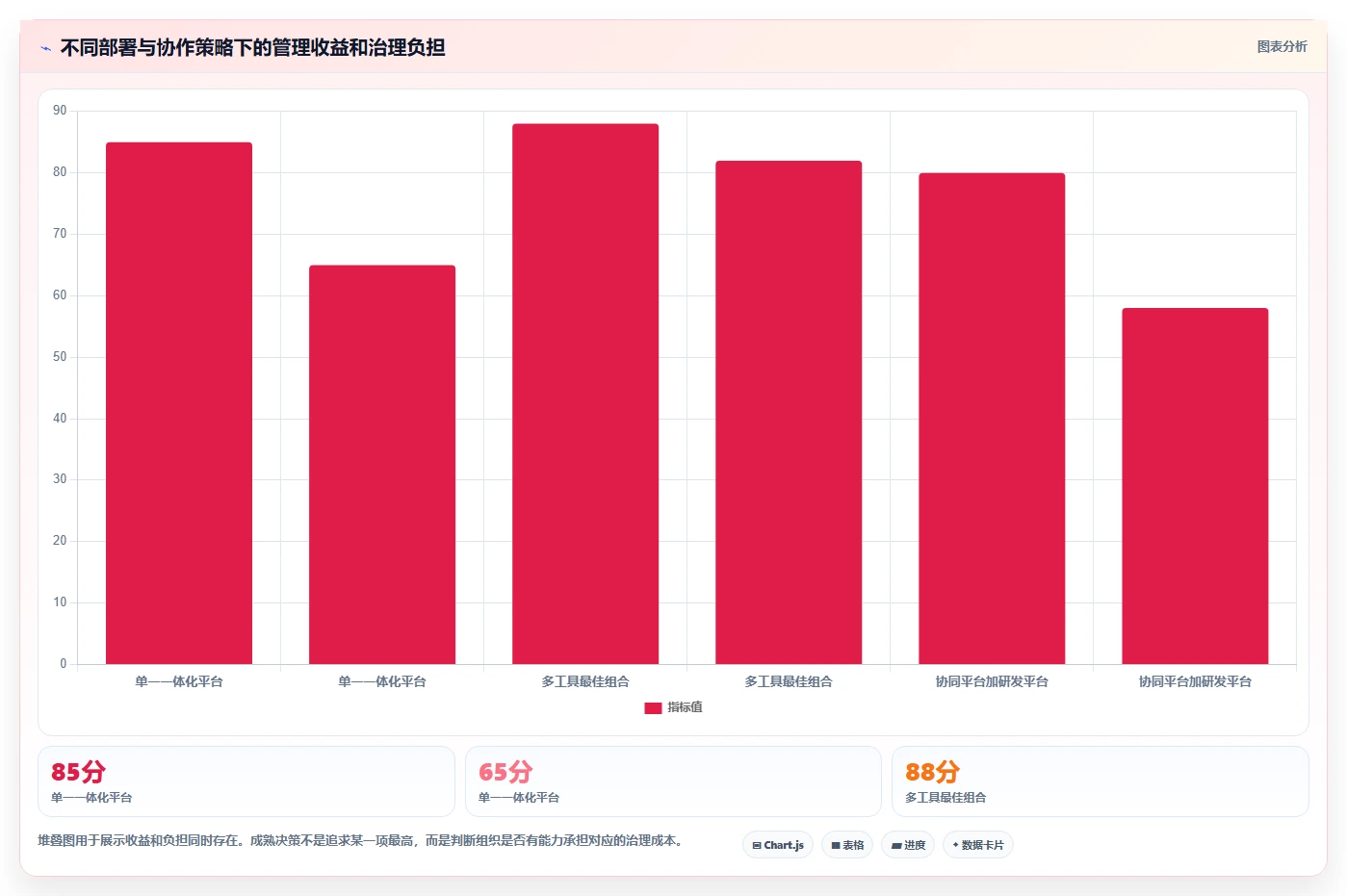This screenshot has height=896, width=1347.
Task: Click the y-axis label 80
Action: point(60,172)
